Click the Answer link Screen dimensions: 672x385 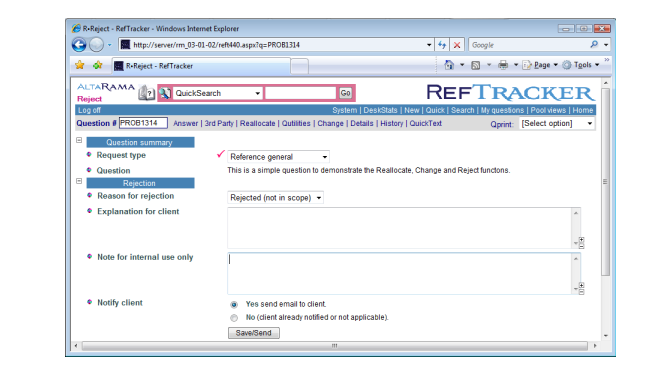[x=186, y=123]
